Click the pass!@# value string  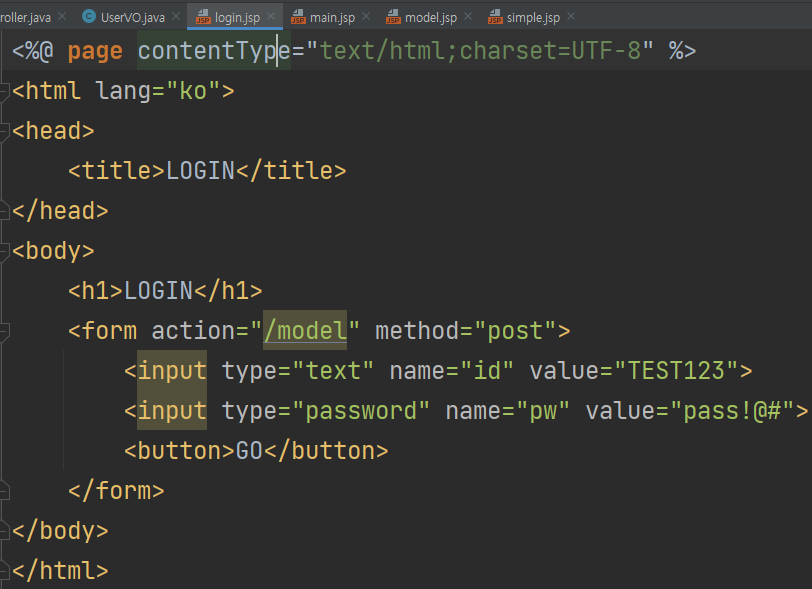coord(732,411)
